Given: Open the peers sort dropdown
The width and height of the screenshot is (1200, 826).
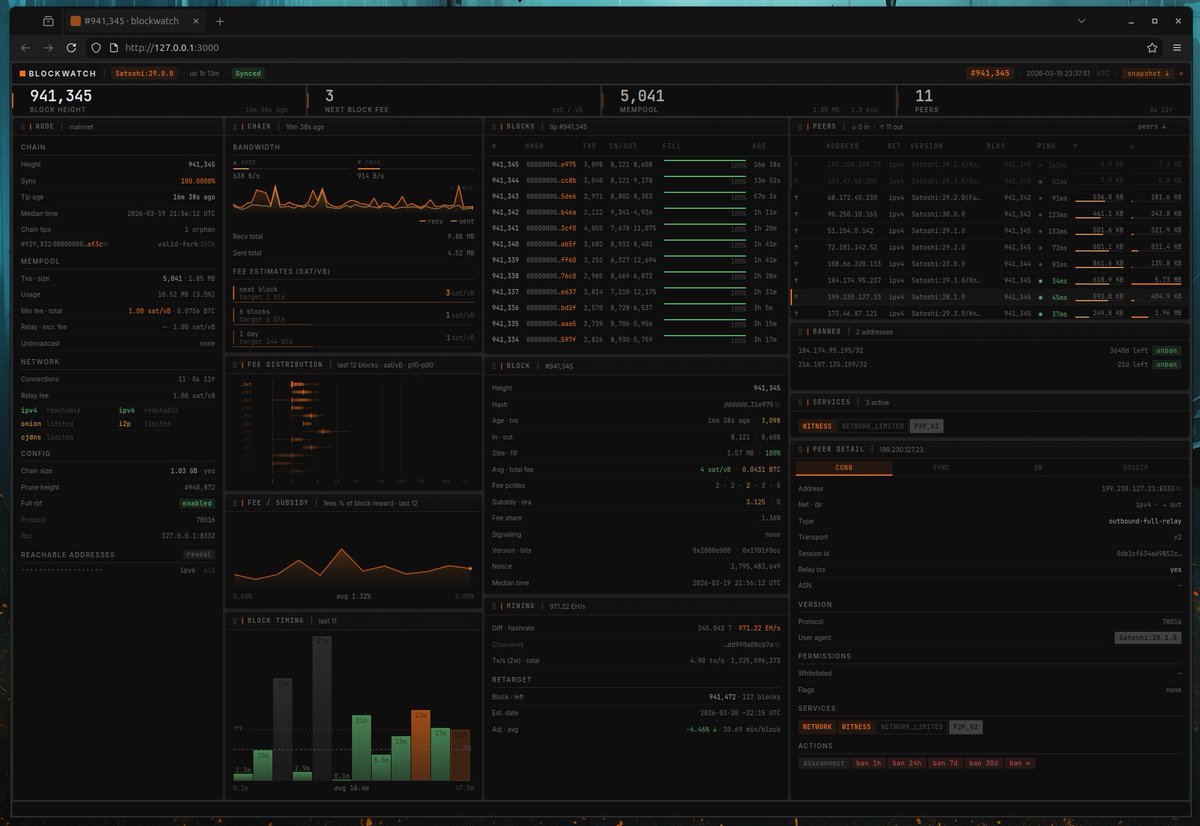Looking at the screenshot, I should point(1154,127).
